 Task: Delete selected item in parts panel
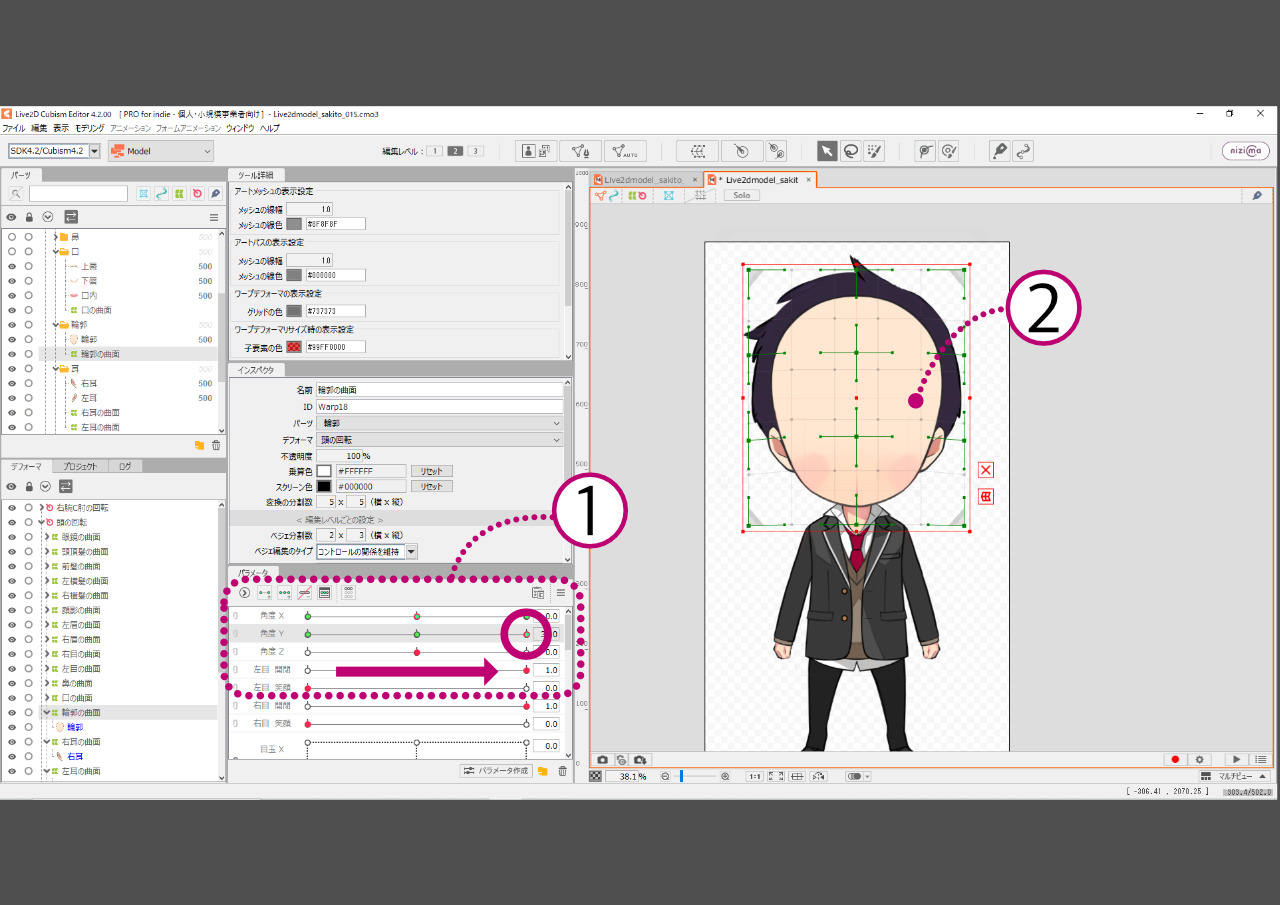point(216,445)
